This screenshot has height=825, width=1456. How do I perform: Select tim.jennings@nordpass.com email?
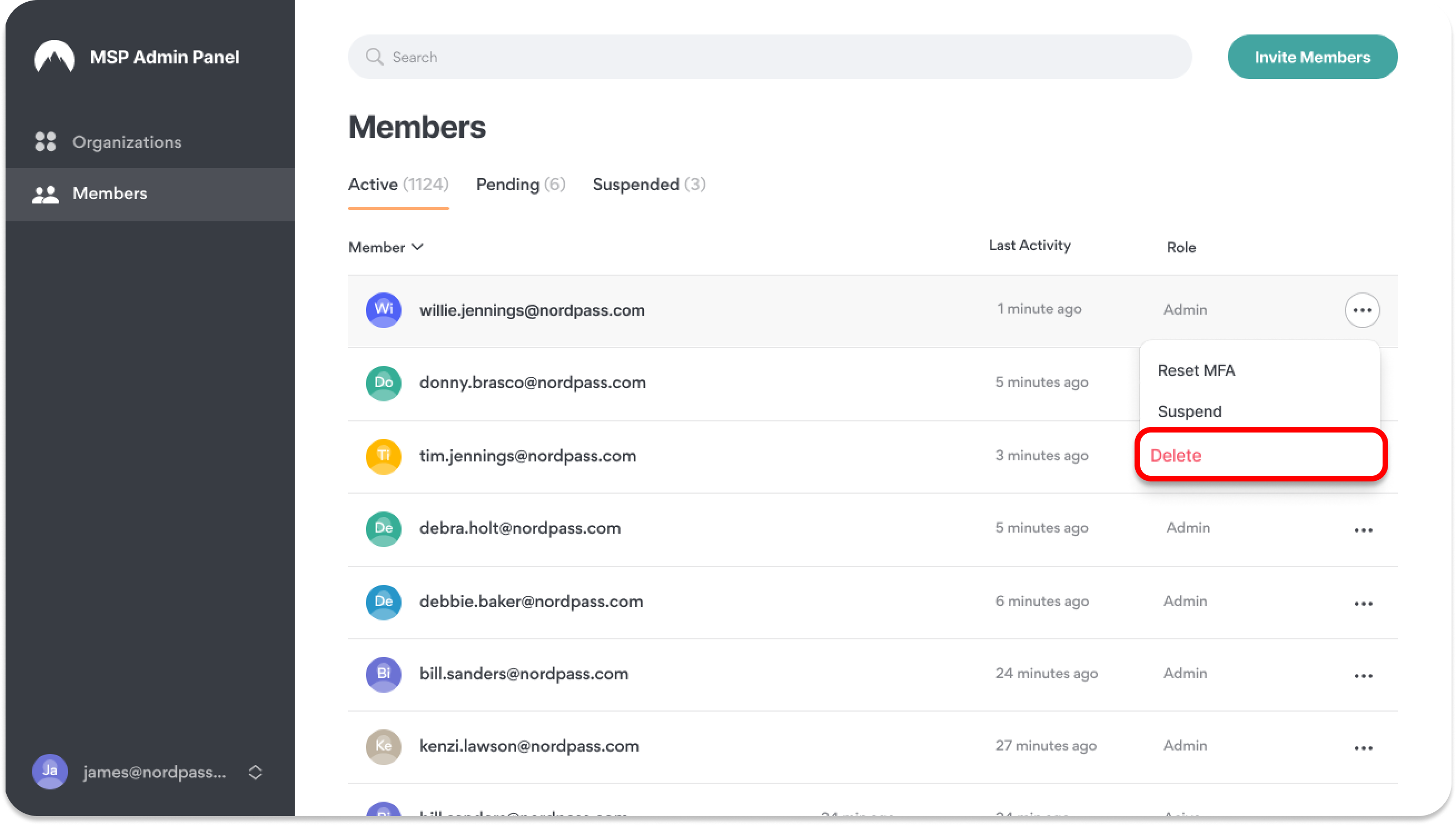click(x=528, y=456)
